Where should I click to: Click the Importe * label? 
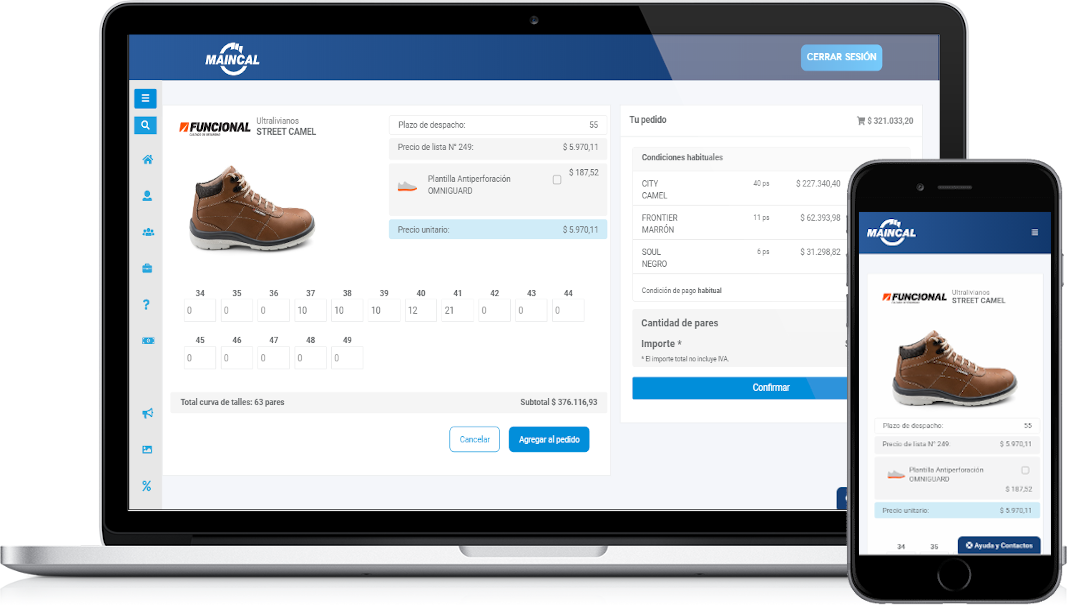661,344
